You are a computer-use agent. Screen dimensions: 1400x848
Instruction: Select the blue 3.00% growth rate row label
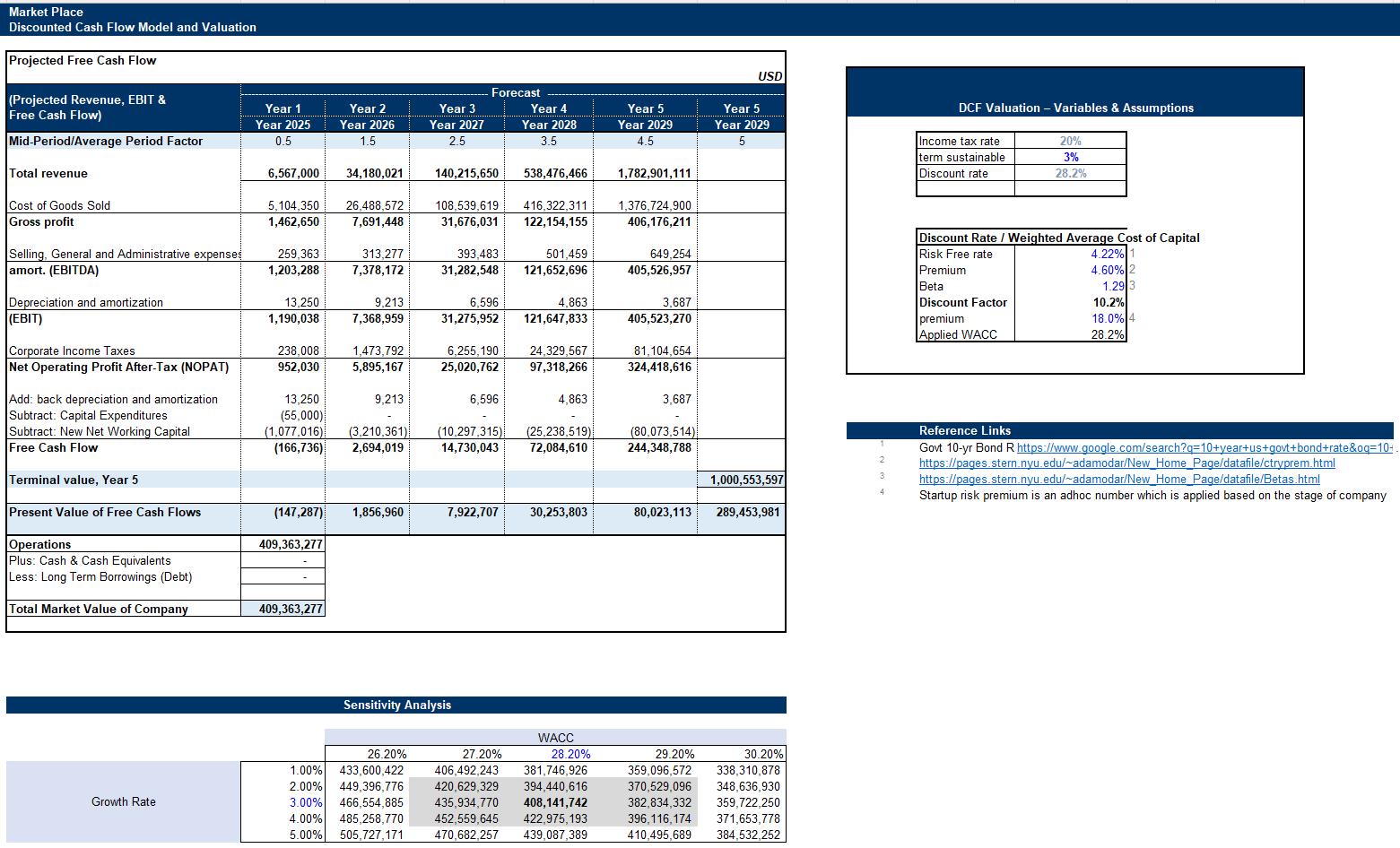305,802
